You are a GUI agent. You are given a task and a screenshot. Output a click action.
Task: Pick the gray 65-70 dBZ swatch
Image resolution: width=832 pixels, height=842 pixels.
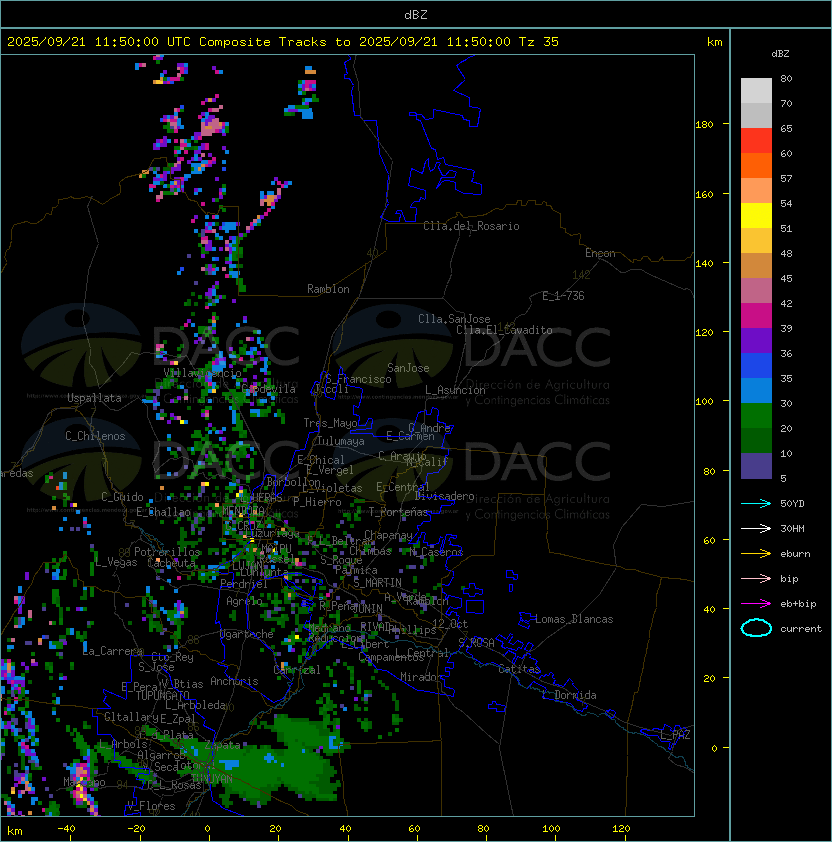(756, 115)
